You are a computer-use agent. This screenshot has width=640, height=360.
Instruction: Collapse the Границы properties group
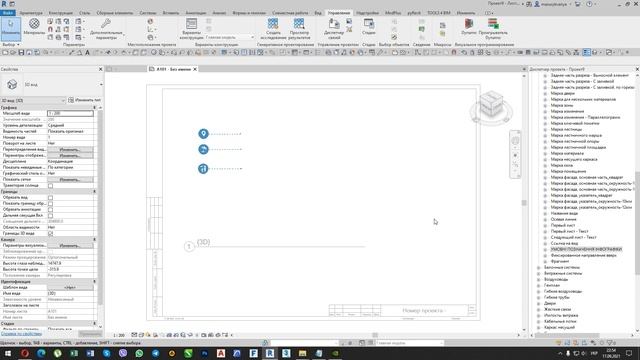click(94, 191)
